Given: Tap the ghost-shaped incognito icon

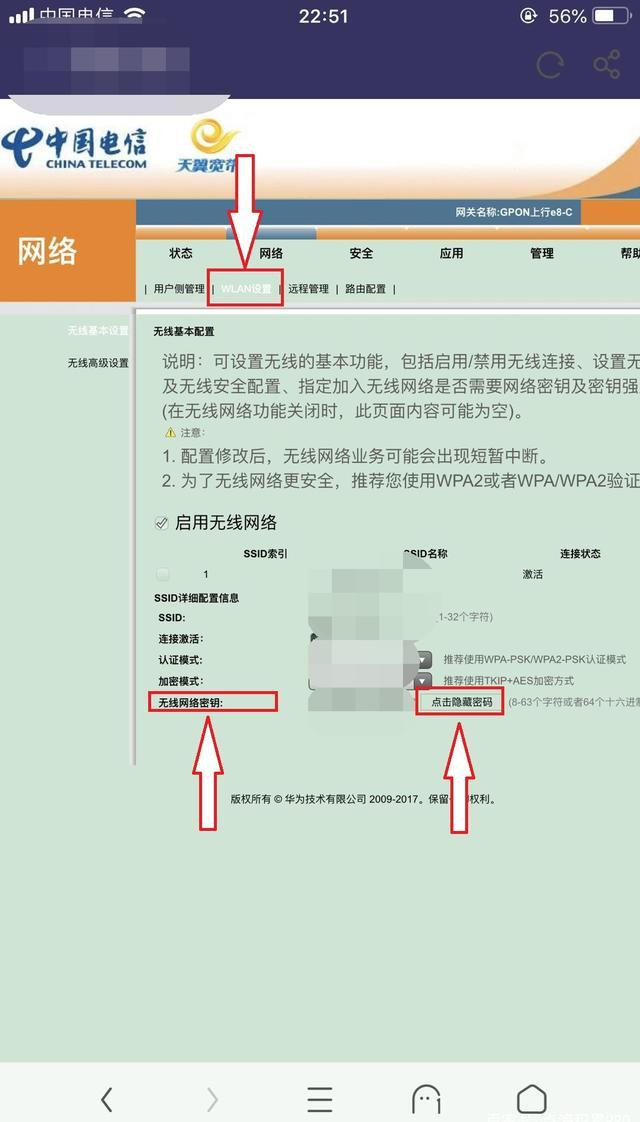Looking at the screenshot, I should tap(426, 1099).
